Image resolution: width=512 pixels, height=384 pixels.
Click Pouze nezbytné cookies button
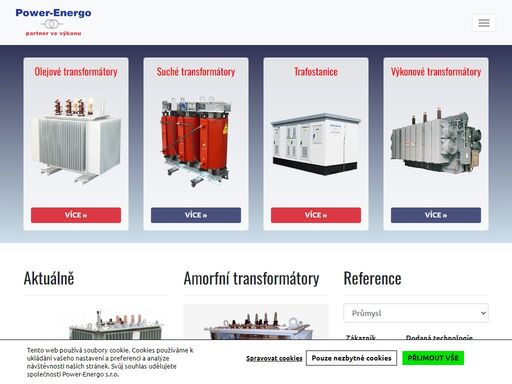(x=351, y=358)
